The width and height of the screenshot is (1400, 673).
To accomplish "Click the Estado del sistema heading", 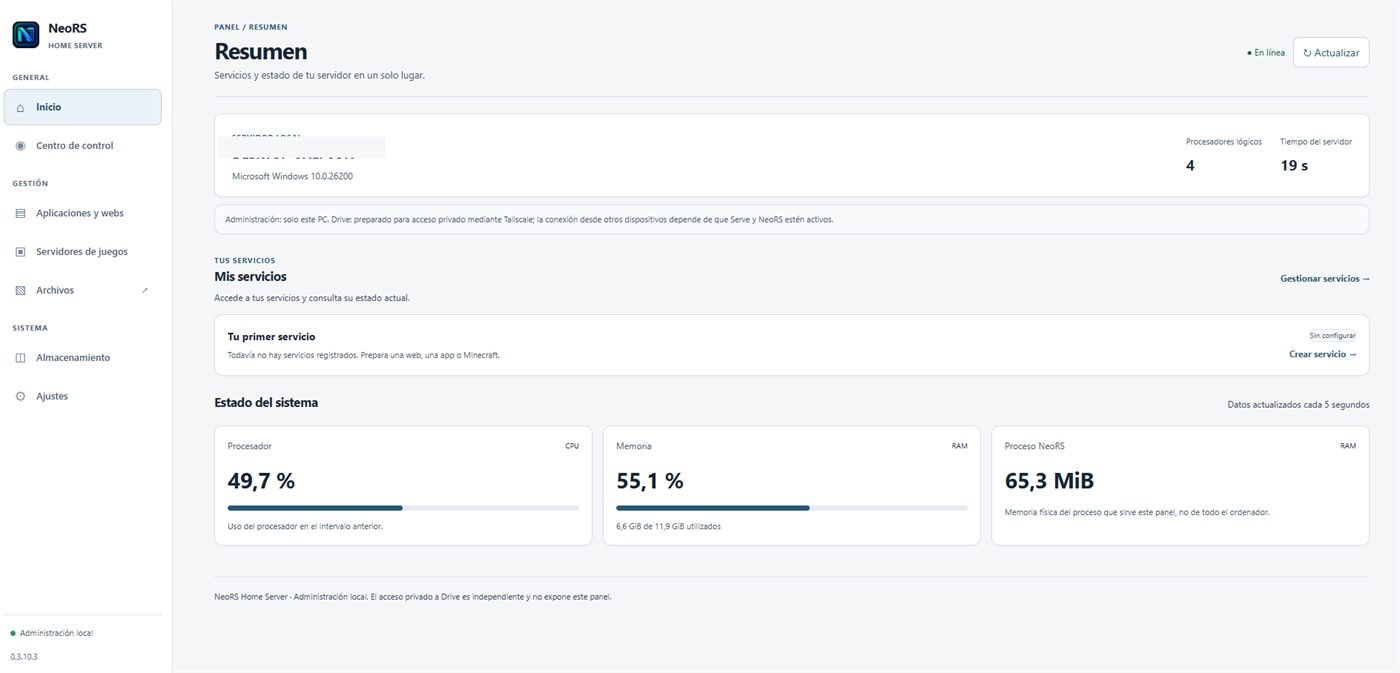I will coord(266,403).
